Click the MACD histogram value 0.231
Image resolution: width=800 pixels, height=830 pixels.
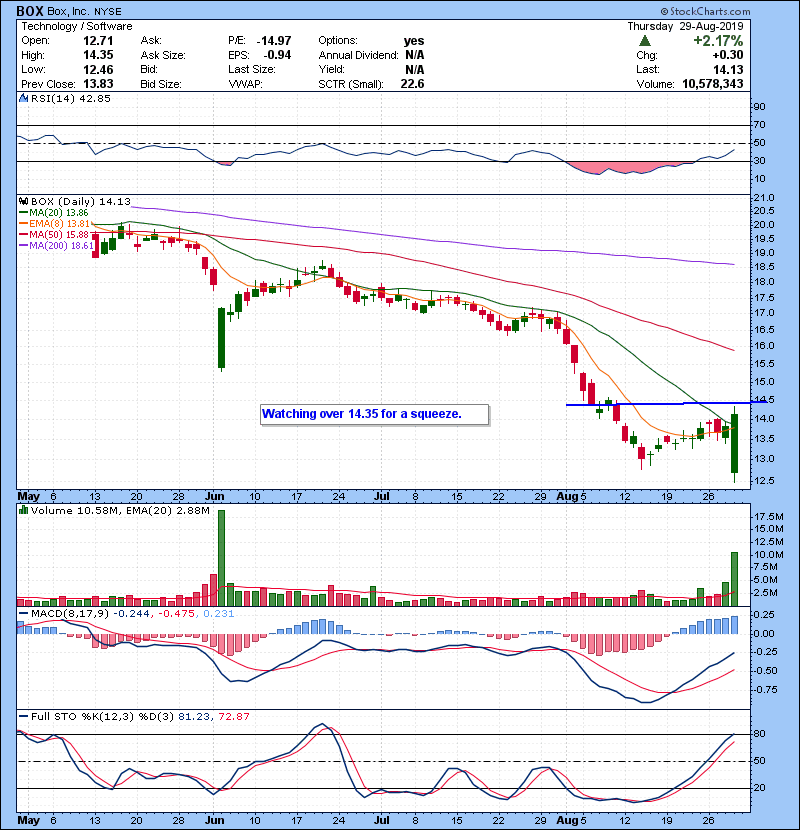coord(219,614)
